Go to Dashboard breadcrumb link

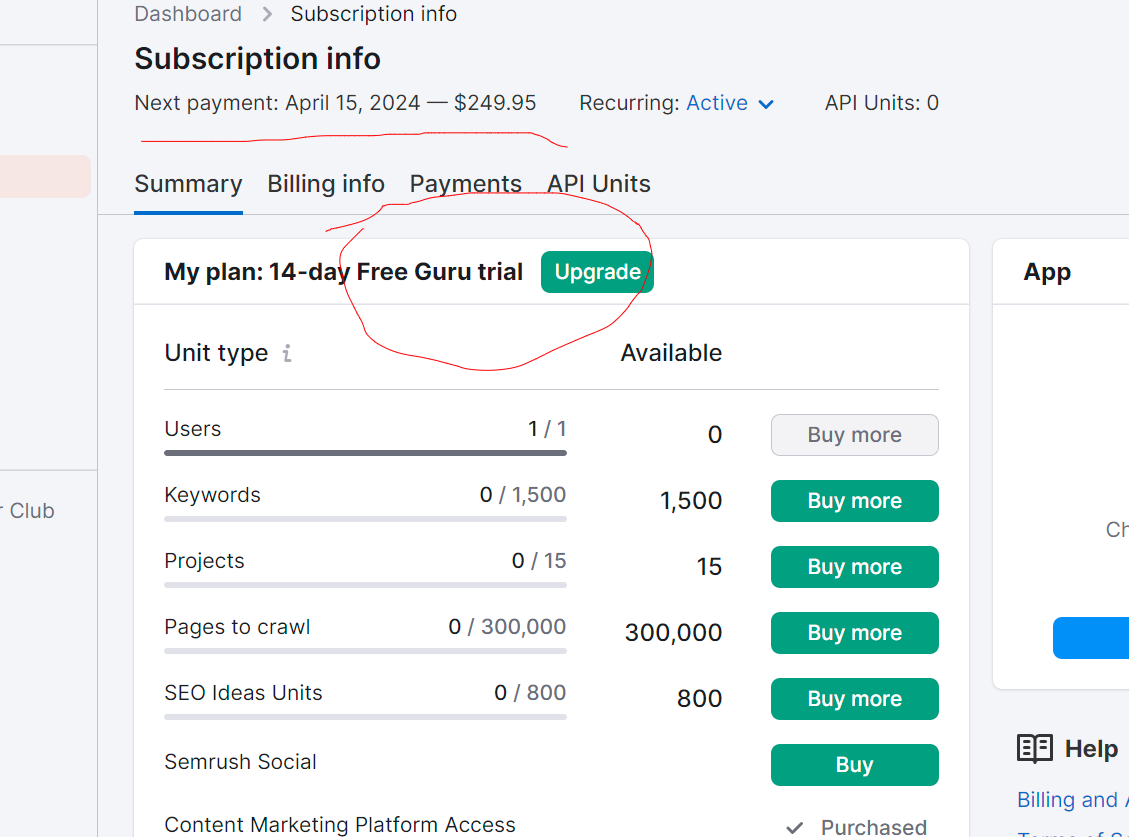click(188, 14)
